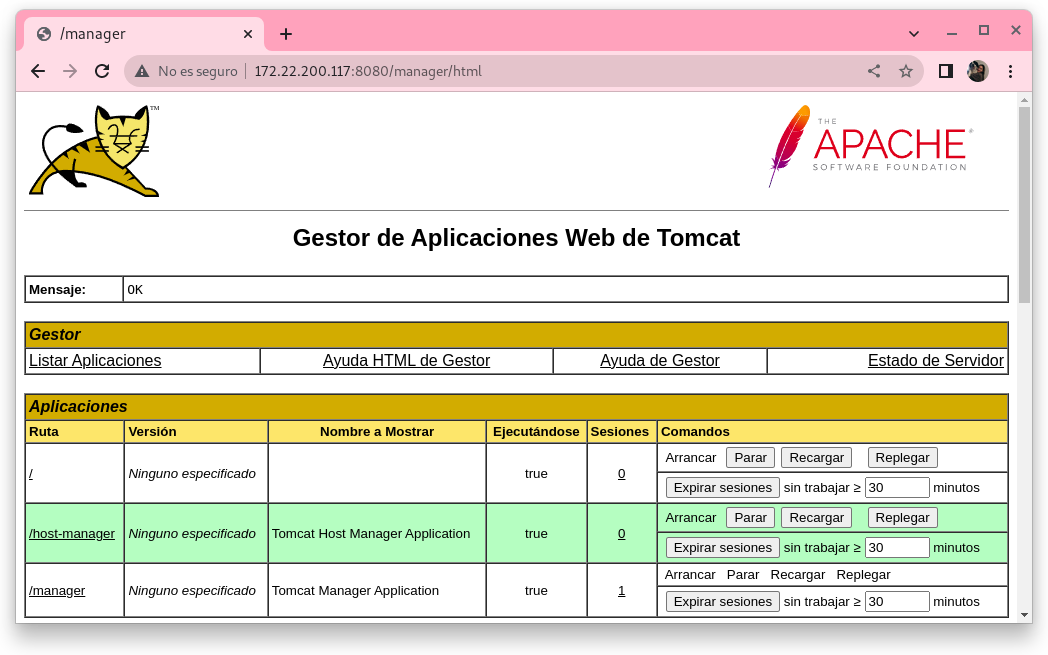Bookmark this page with the star icon
Image resolution: width=1048 pixels, height=655 pixels.
pos(906,71)
